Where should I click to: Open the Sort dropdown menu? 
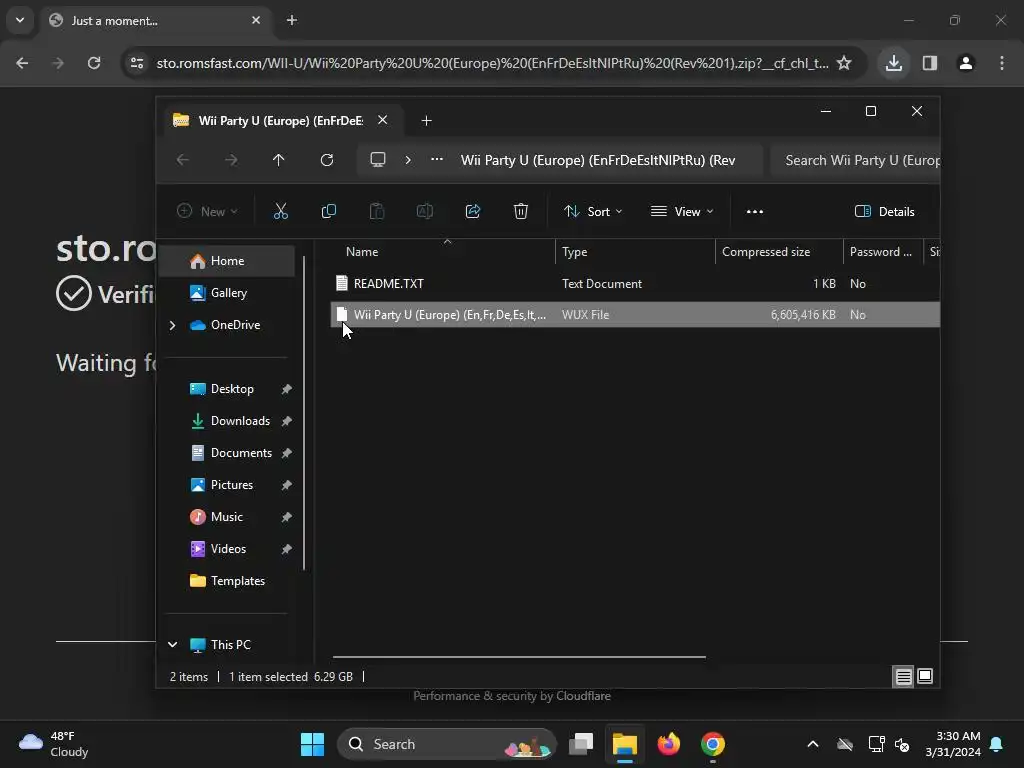[593, 211]
